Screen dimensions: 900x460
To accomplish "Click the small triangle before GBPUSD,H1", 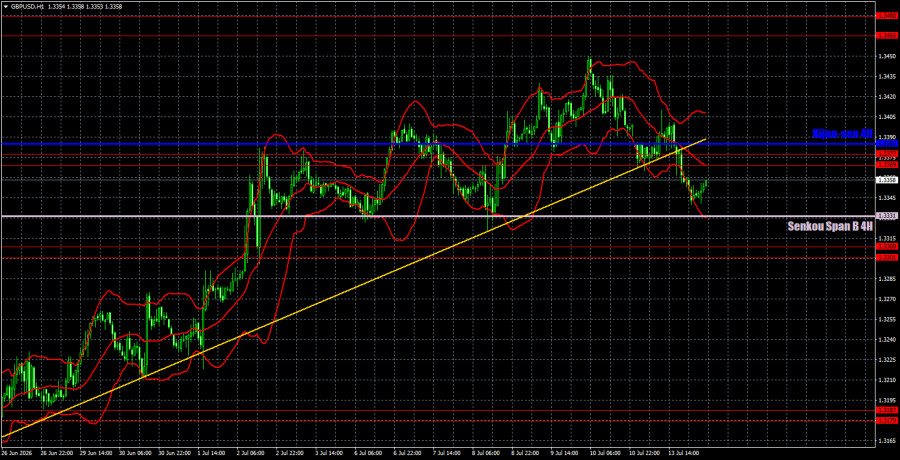I will [5, 6].
